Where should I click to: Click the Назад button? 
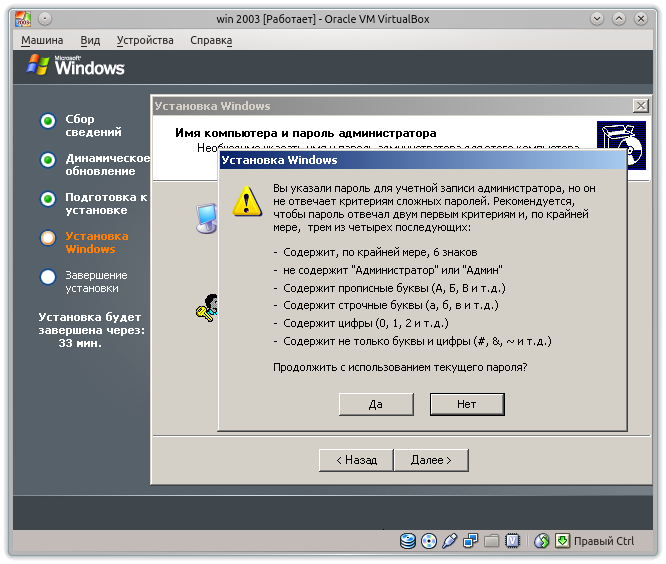pyautogui.click(x=356, y=460)
